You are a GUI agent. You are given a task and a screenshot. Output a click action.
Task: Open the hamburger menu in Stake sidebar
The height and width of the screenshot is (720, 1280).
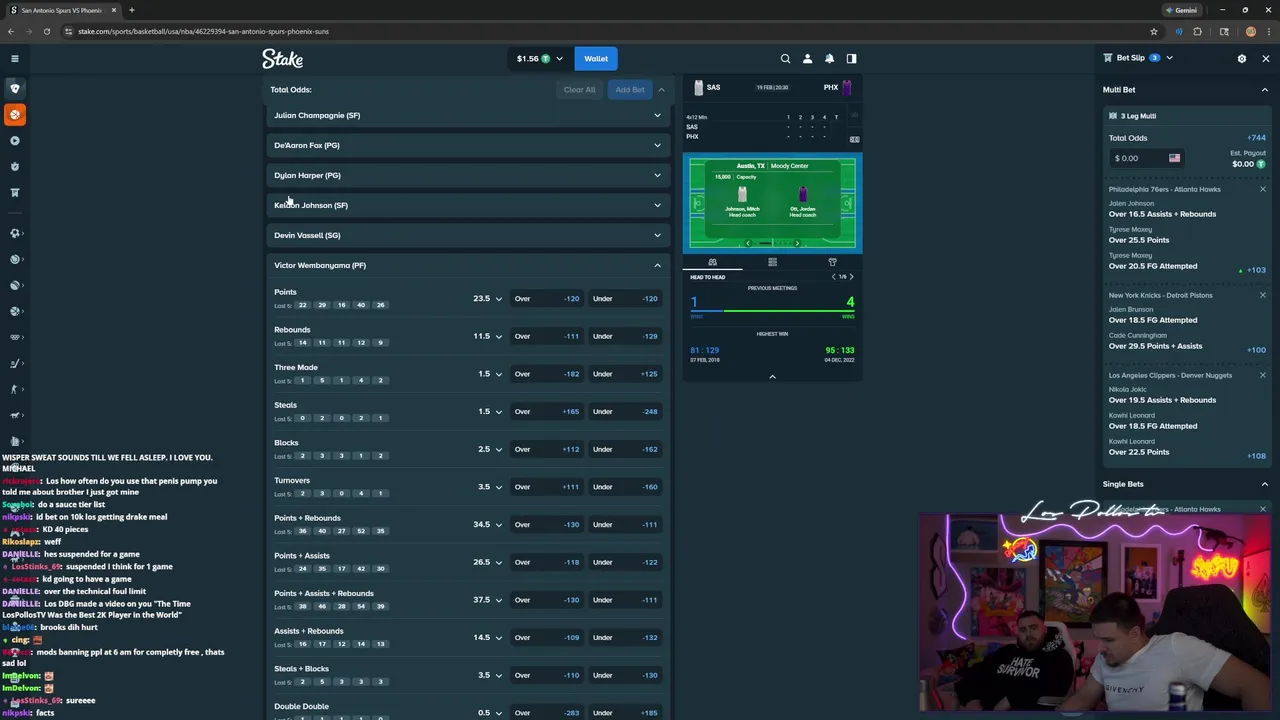point(14,59)
